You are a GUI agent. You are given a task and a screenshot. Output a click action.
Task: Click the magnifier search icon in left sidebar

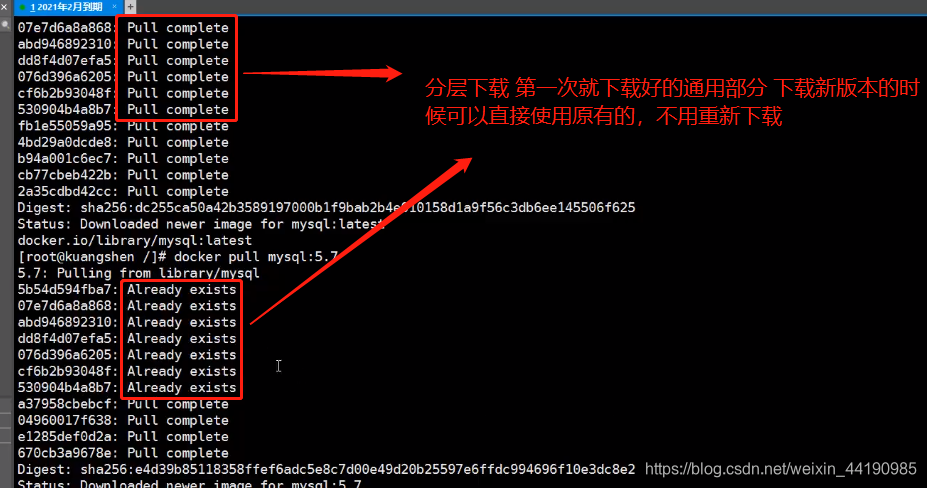click(x=5, y=25)
